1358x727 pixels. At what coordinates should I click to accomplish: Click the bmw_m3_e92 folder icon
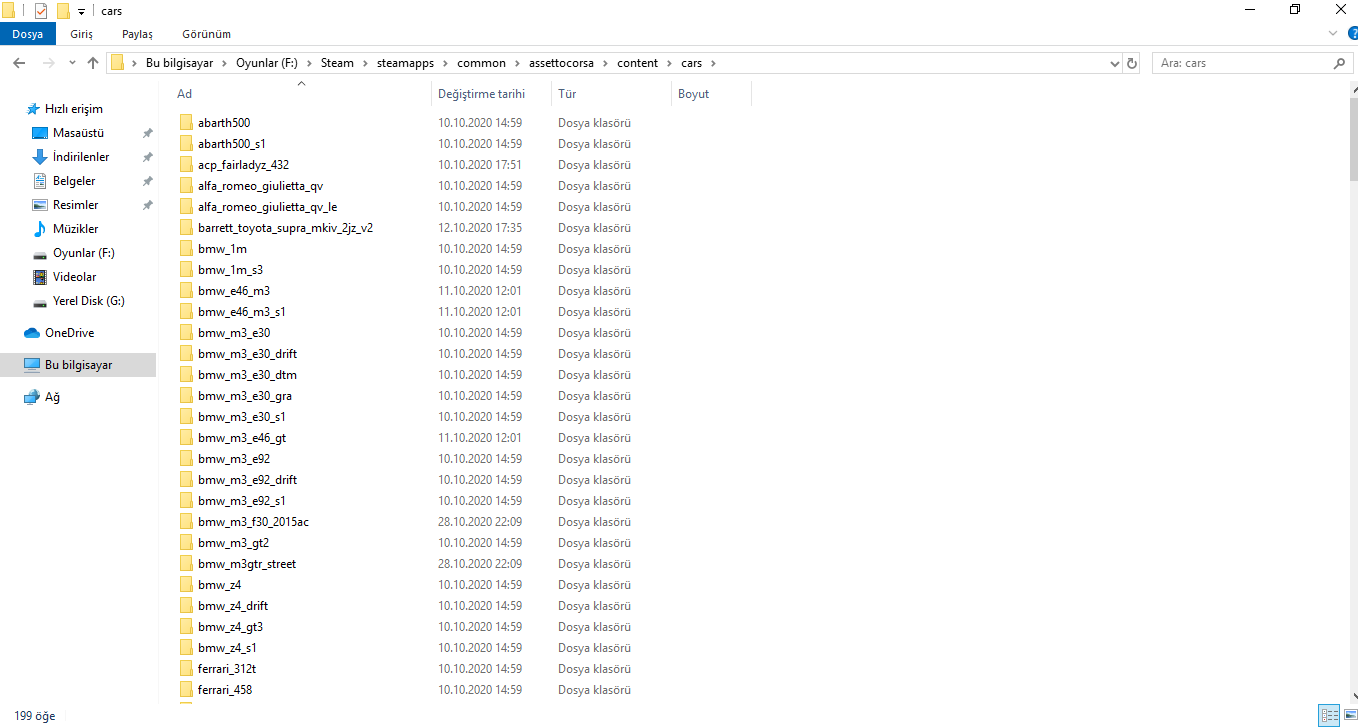point(186,459)
